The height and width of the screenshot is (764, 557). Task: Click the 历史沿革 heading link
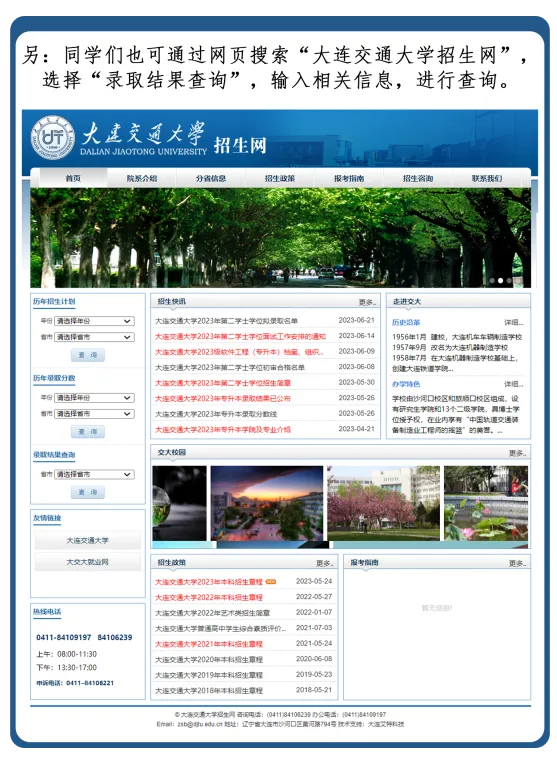(406, 323)
